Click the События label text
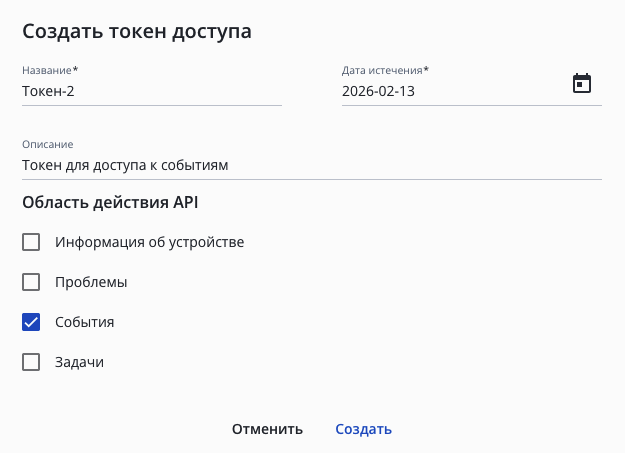The width and height of the screenshot is (625, 453). (84, 322)
